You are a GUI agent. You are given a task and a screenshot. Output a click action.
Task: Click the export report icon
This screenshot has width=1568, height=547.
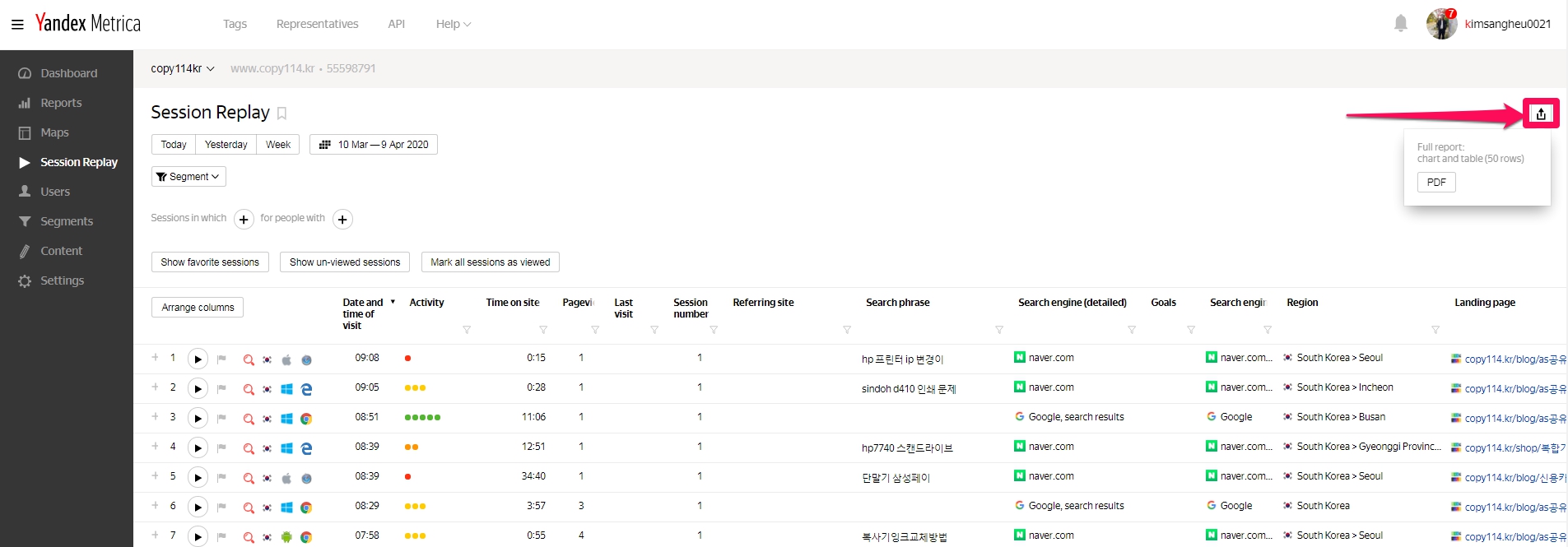(1540, 114)
